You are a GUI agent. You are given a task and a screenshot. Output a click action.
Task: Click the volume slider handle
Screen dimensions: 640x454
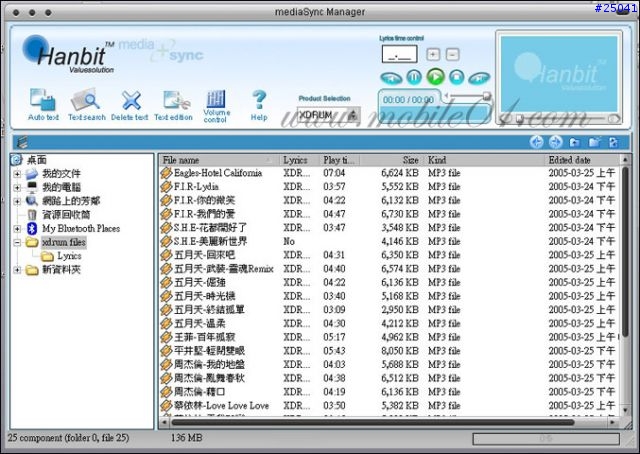pyautogui.click(x=487, y=96)
